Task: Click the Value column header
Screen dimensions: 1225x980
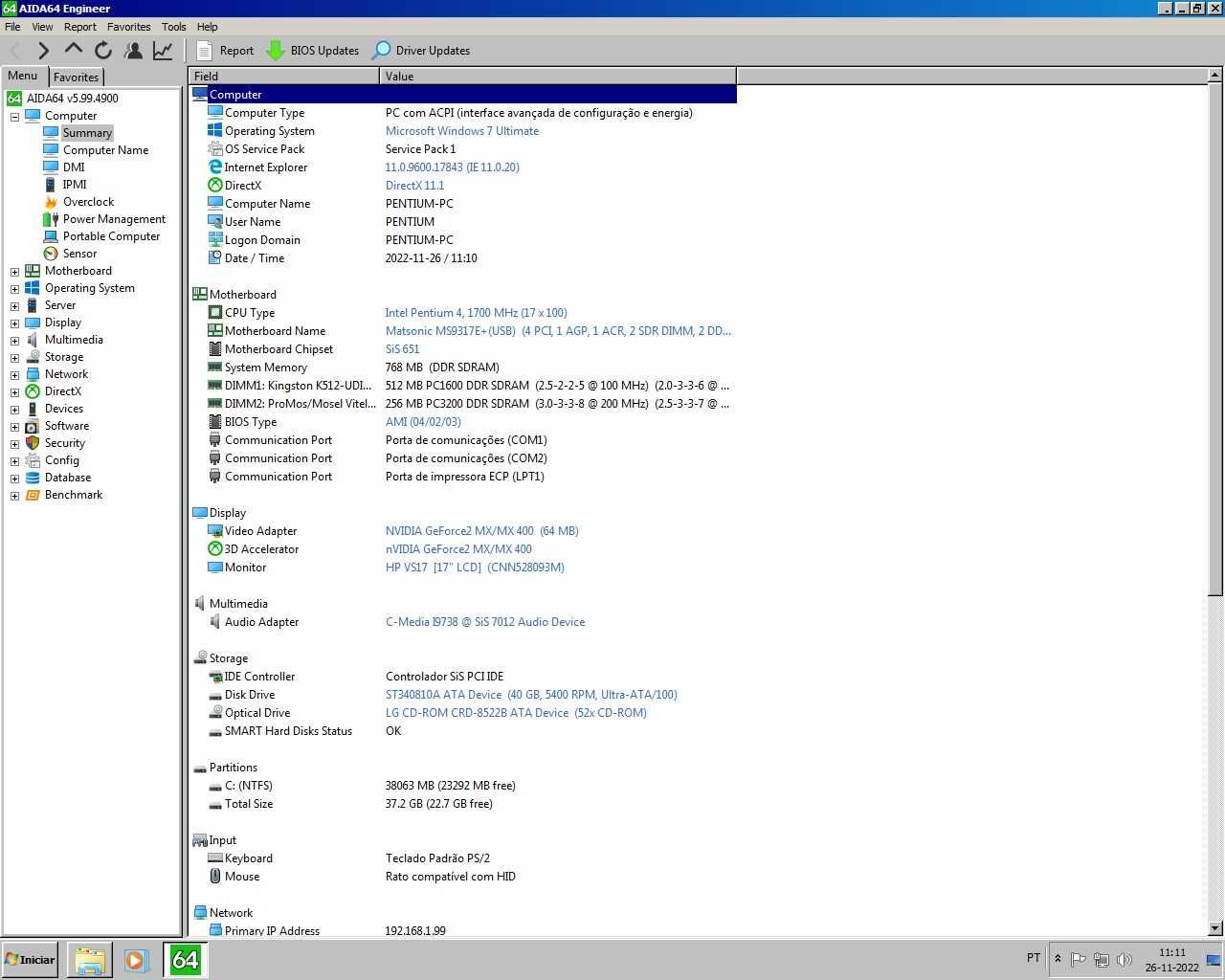Action: coord(558,76)
